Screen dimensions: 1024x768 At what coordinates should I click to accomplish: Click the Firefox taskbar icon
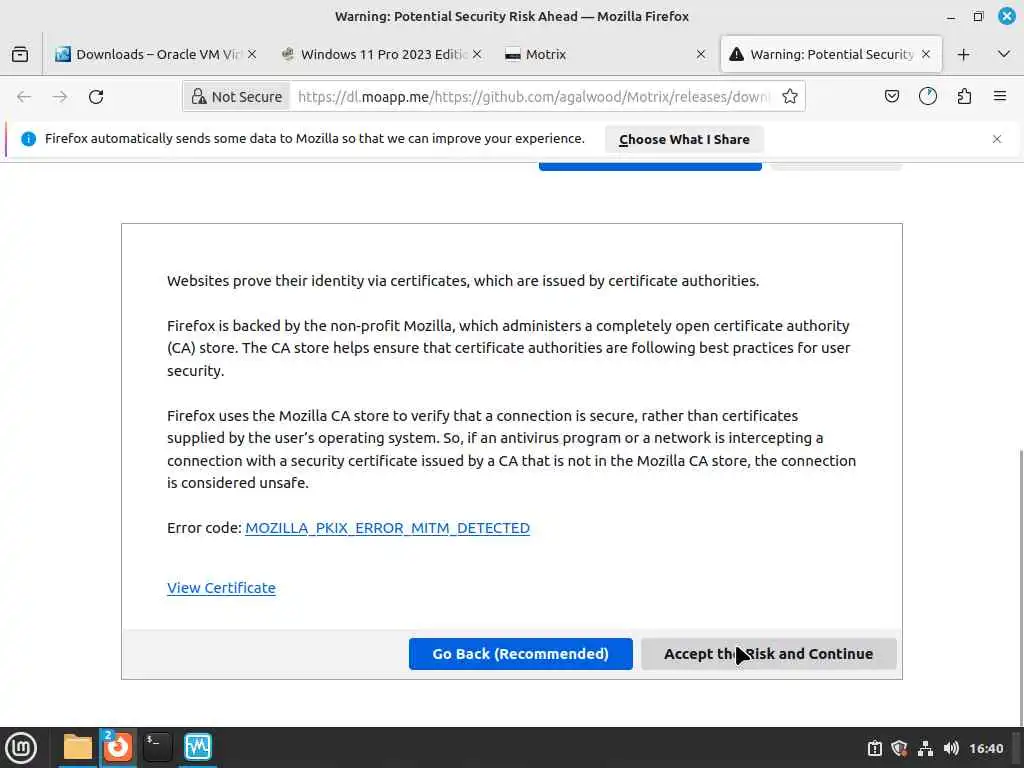pos(118,747)
